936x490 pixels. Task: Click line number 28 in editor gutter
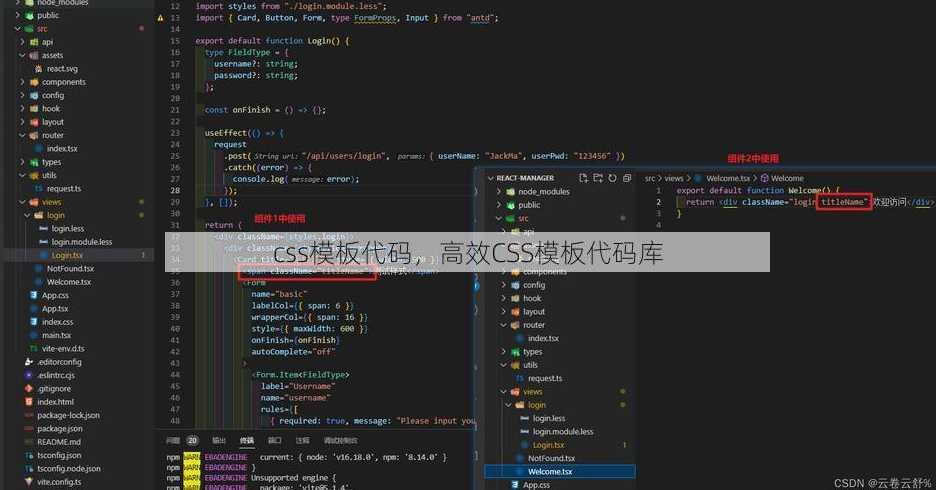(175, 190)
